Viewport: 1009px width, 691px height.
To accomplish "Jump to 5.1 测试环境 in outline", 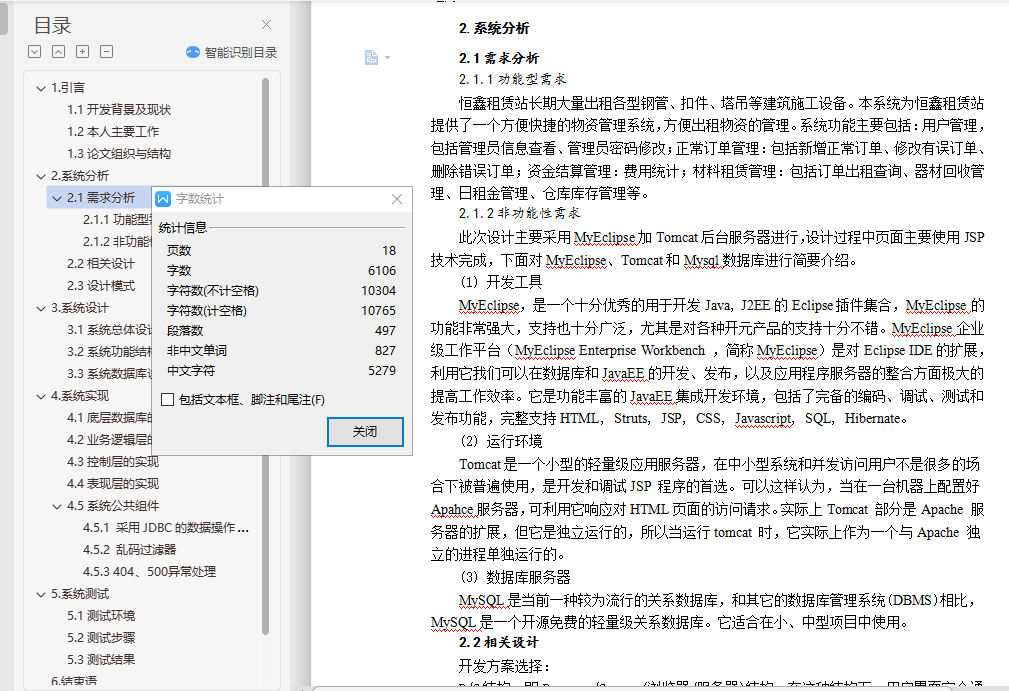I will click(x=101, y=616).
